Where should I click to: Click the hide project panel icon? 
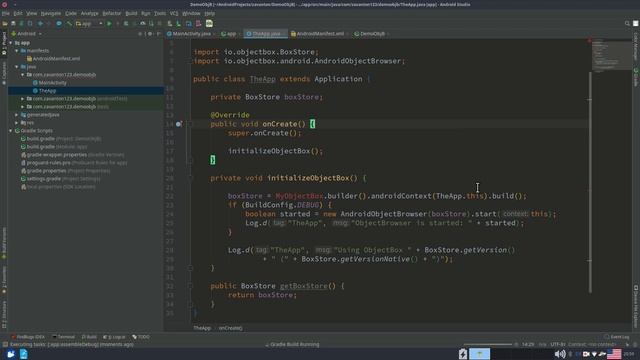click(x=158, y=34)
